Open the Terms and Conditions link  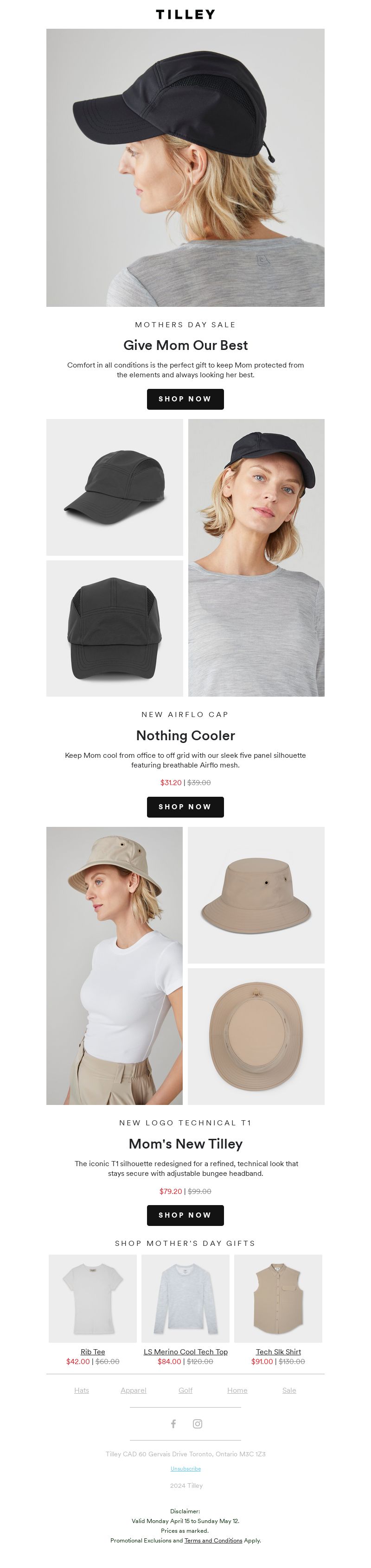click(x=213, y=1540)
